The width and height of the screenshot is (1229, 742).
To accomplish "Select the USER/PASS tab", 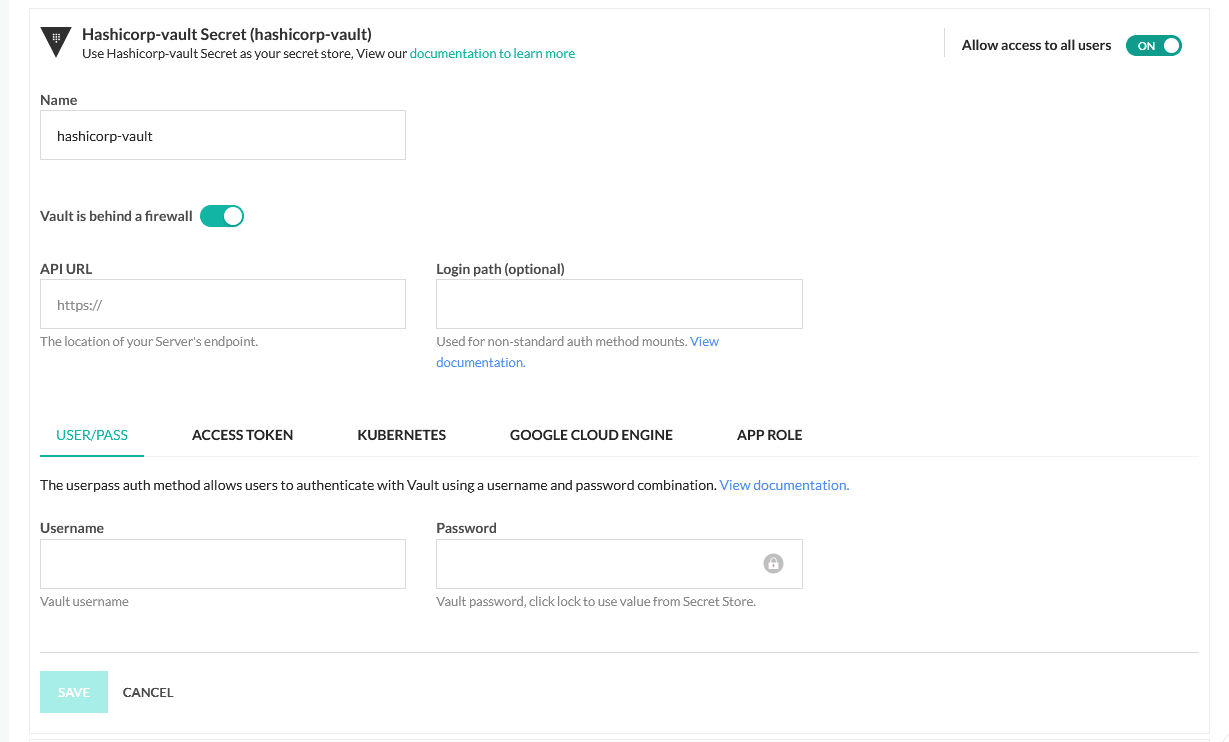I will click(92, 435).
